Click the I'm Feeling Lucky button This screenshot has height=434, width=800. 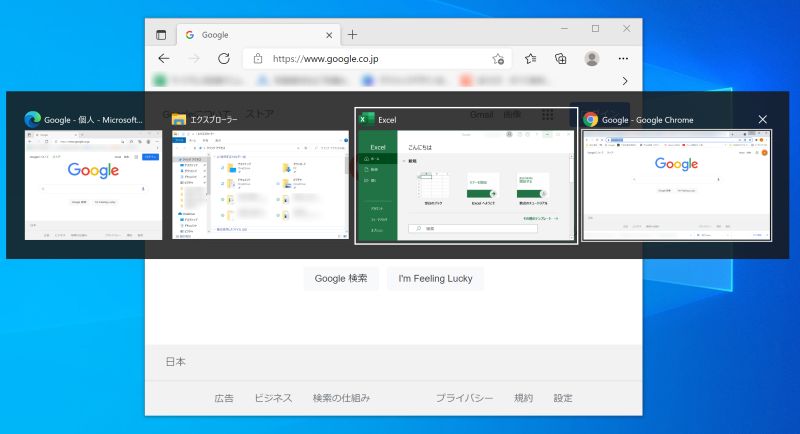435,278
